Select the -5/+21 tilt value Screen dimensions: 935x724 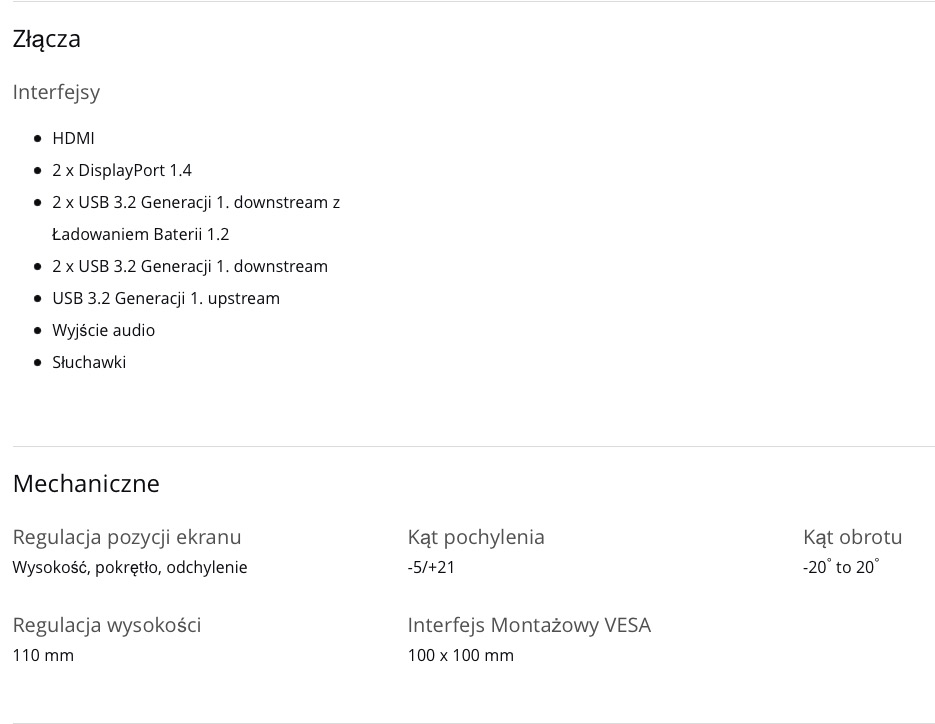pos(431,567)
